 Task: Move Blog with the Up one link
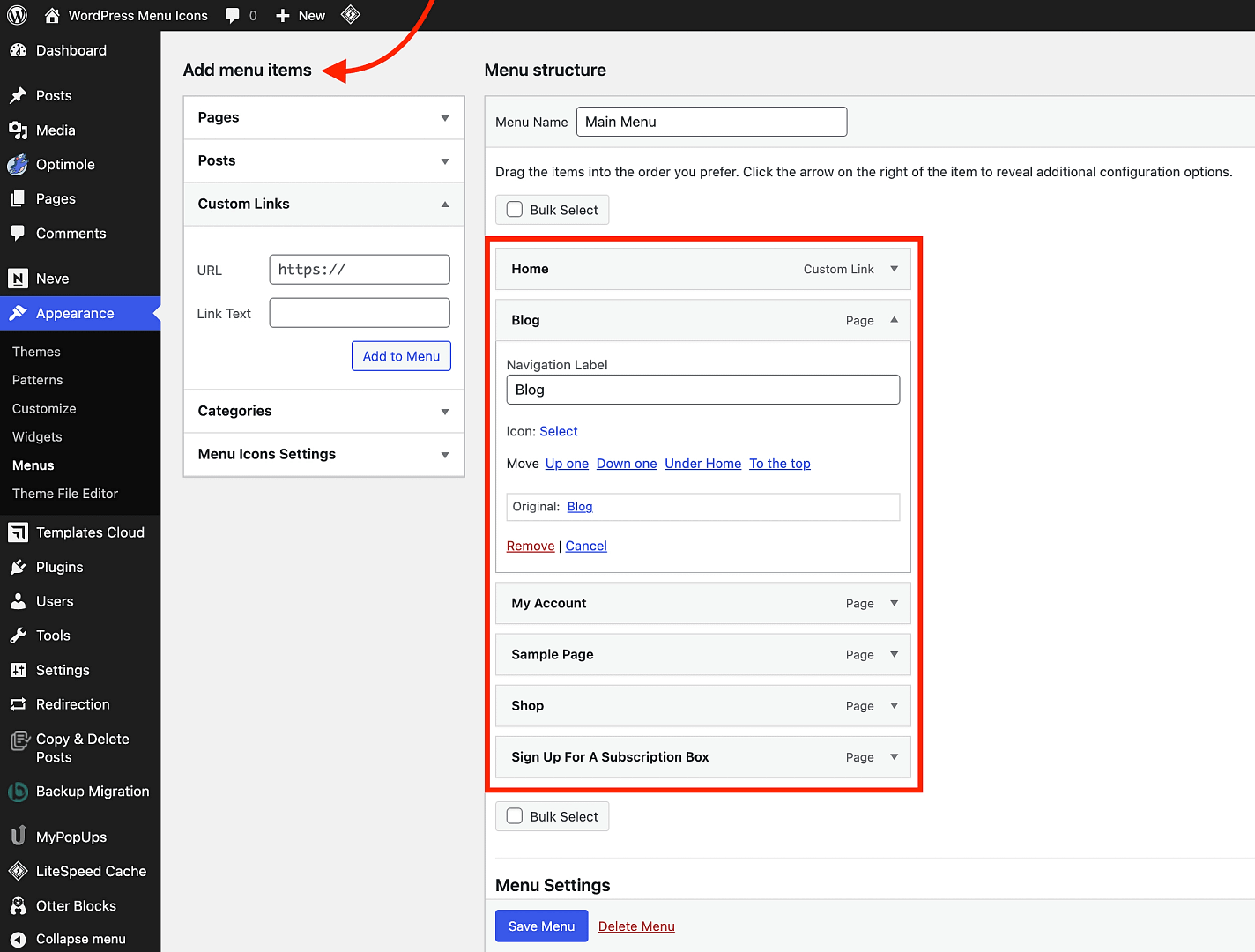[567, 464]
